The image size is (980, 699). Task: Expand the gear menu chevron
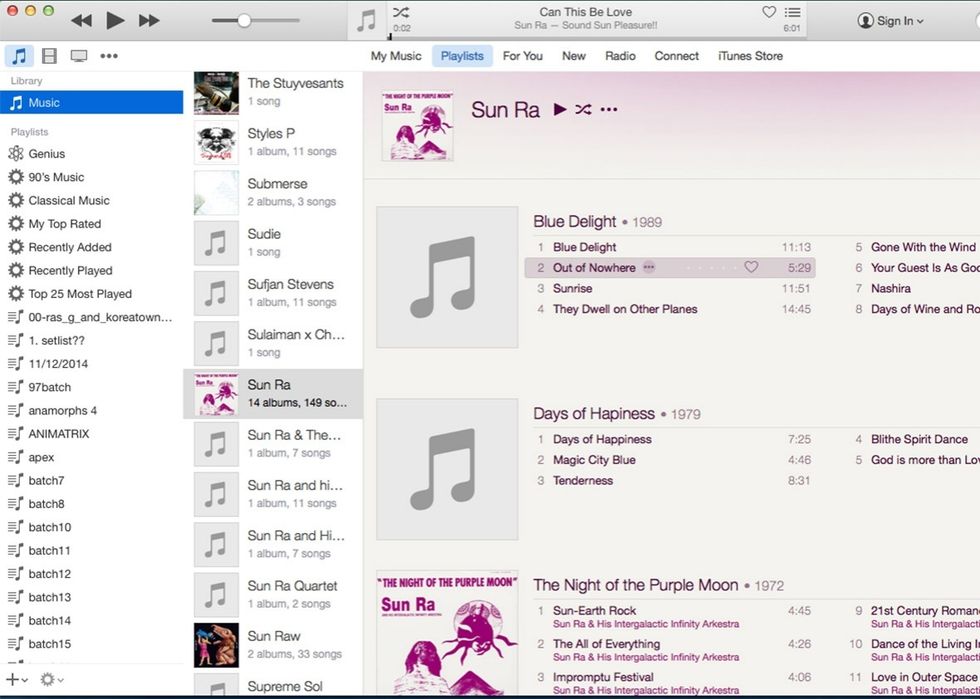tap(60, 679)
